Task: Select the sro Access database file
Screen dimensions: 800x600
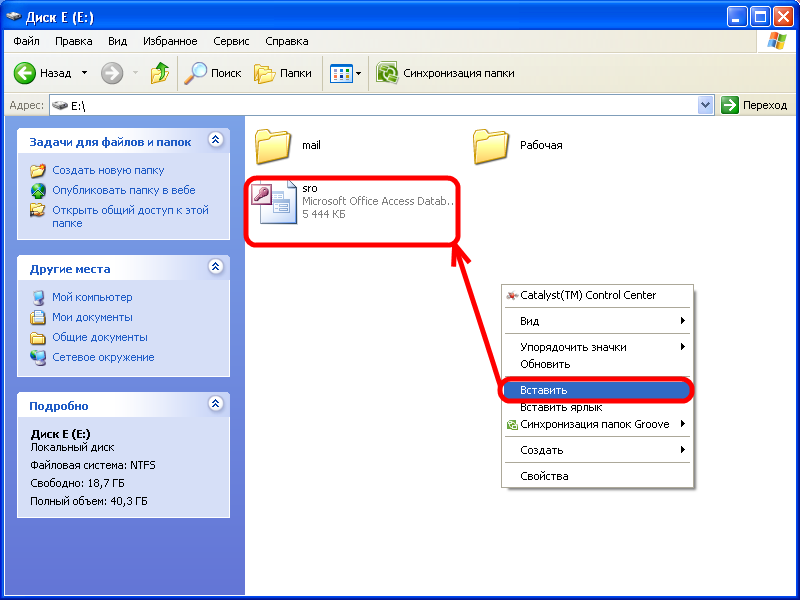Action: (272, 201)
